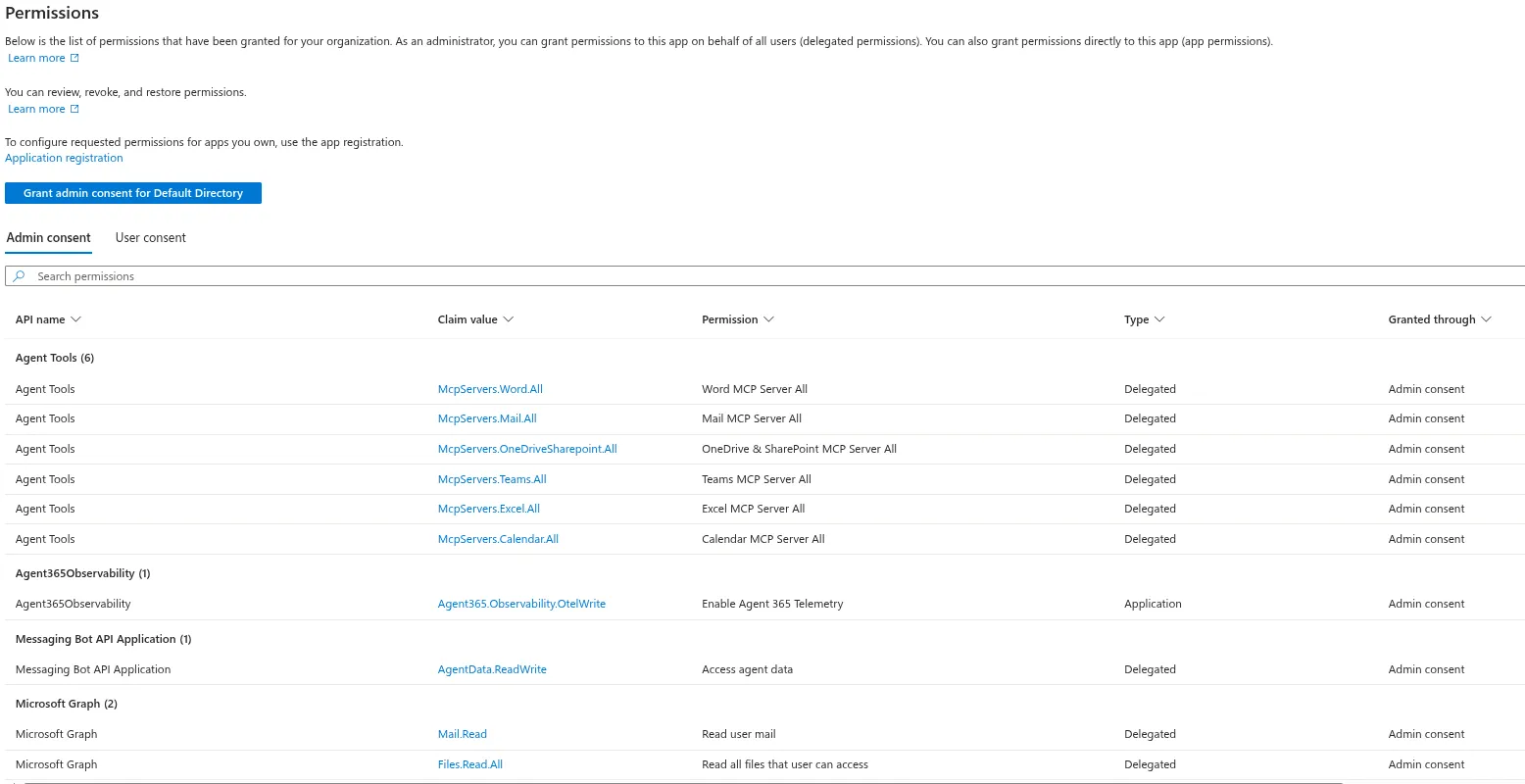
Task: Click the Word MCP Server All permission cell
Action: [x=755, y=389]
